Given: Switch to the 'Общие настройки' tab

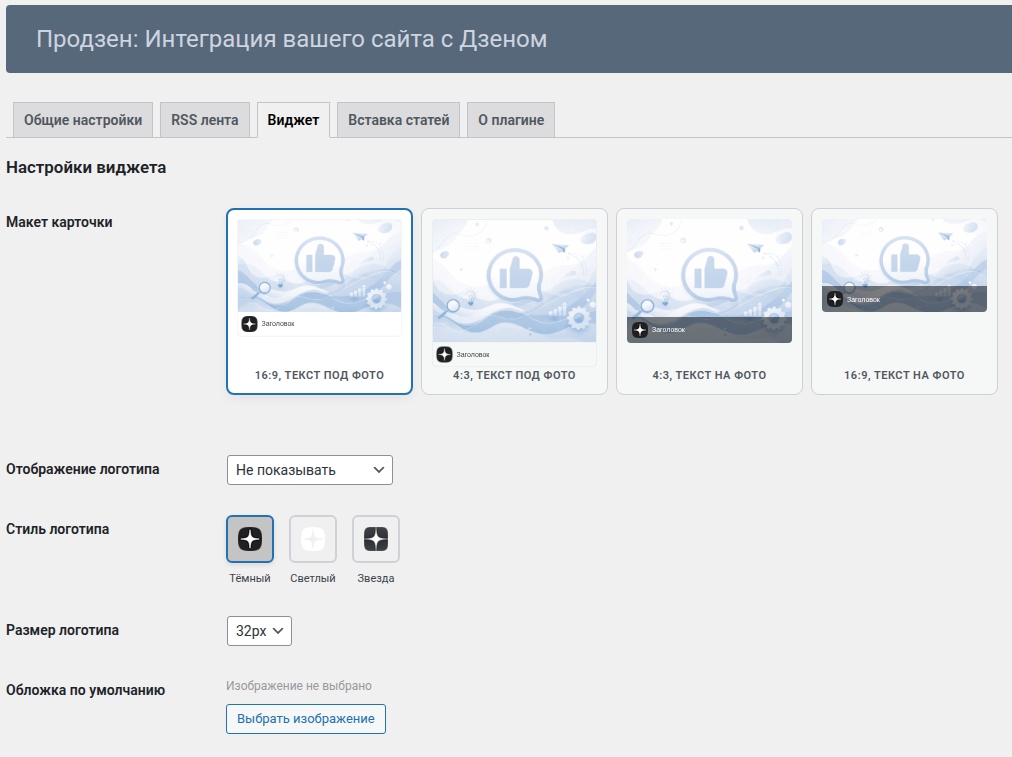Looking at the screenshot, I should point(83,120).
